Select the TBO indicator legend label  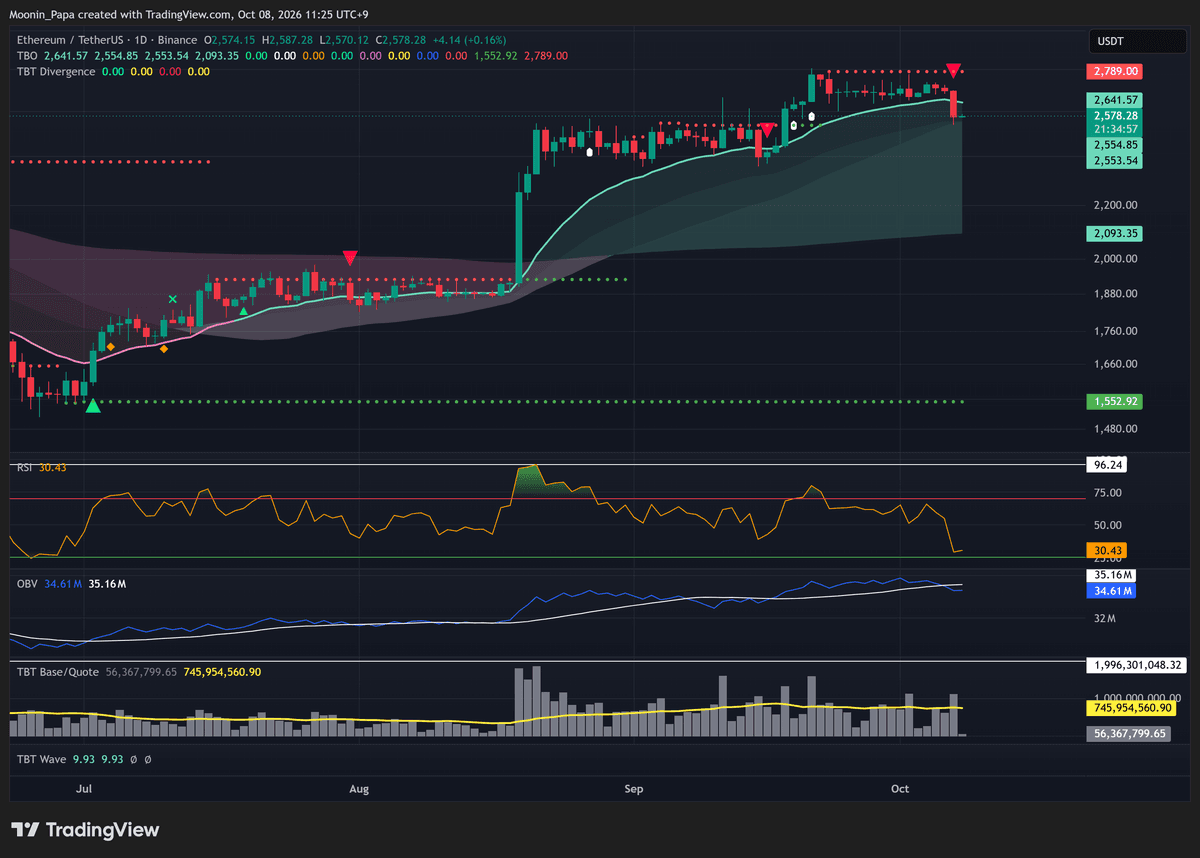pos(26,56)
